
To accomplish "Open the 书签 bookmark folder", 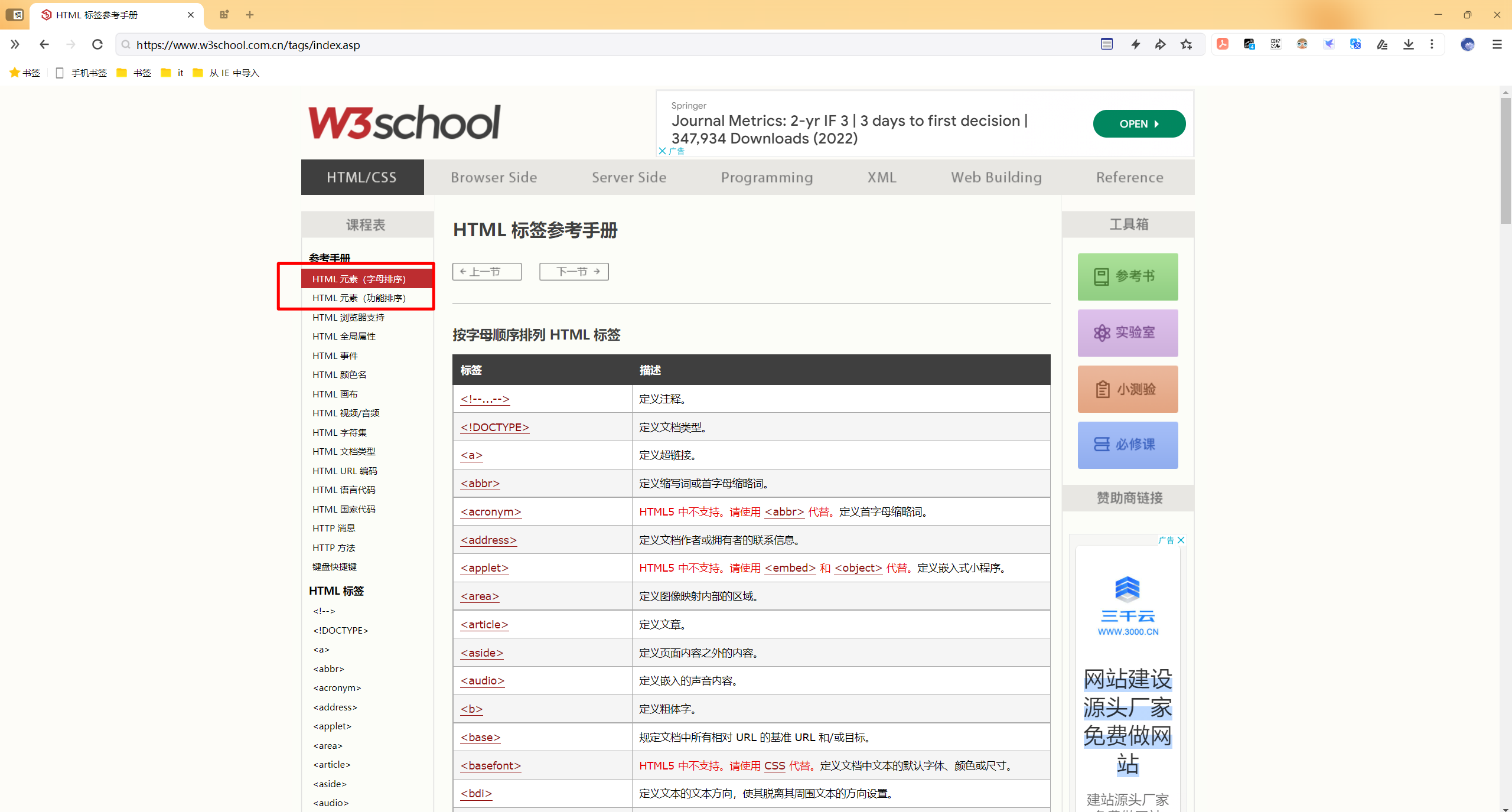I will (134, 73).
